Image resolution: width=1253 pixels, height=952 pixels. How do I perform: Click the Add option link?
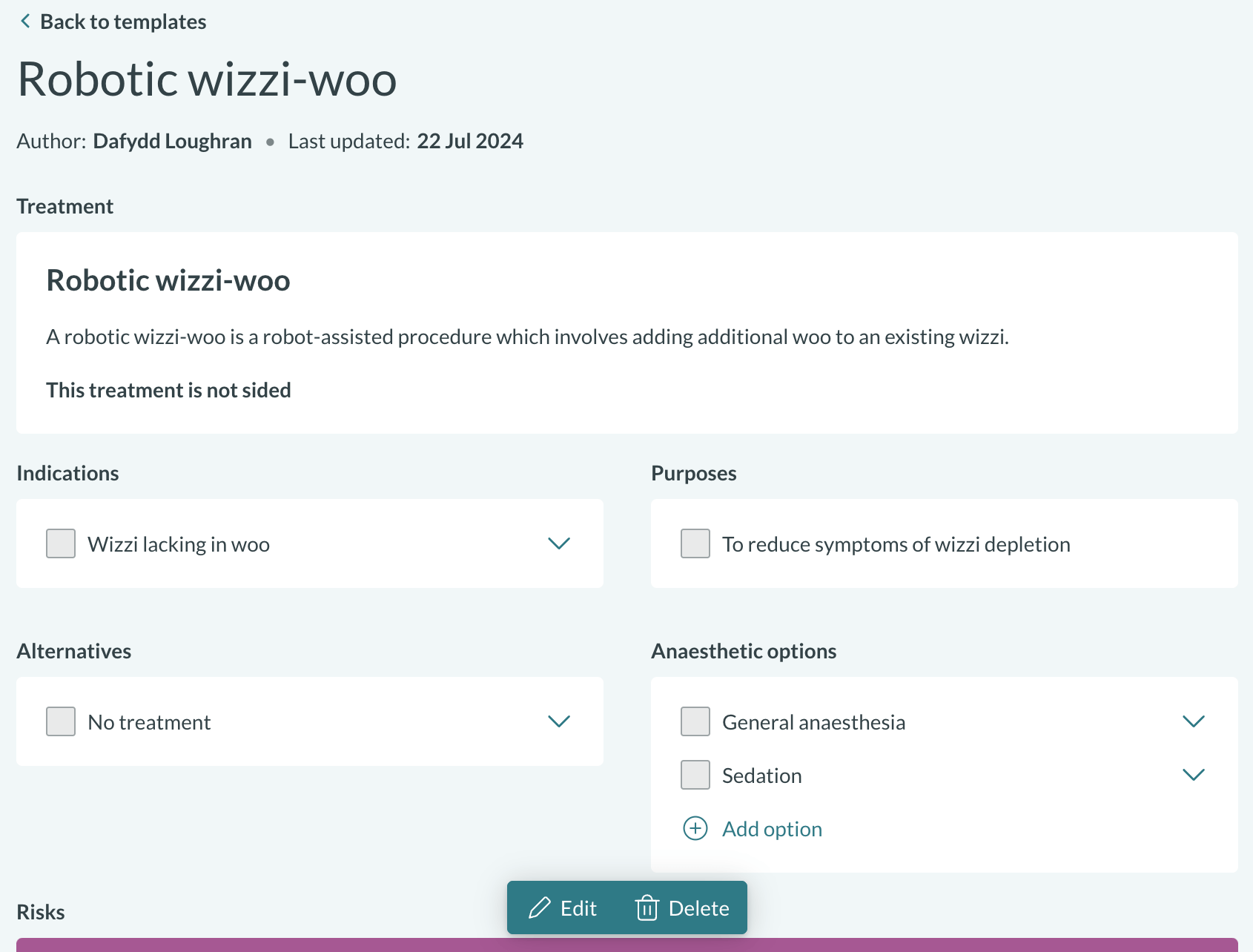(772, 829)
